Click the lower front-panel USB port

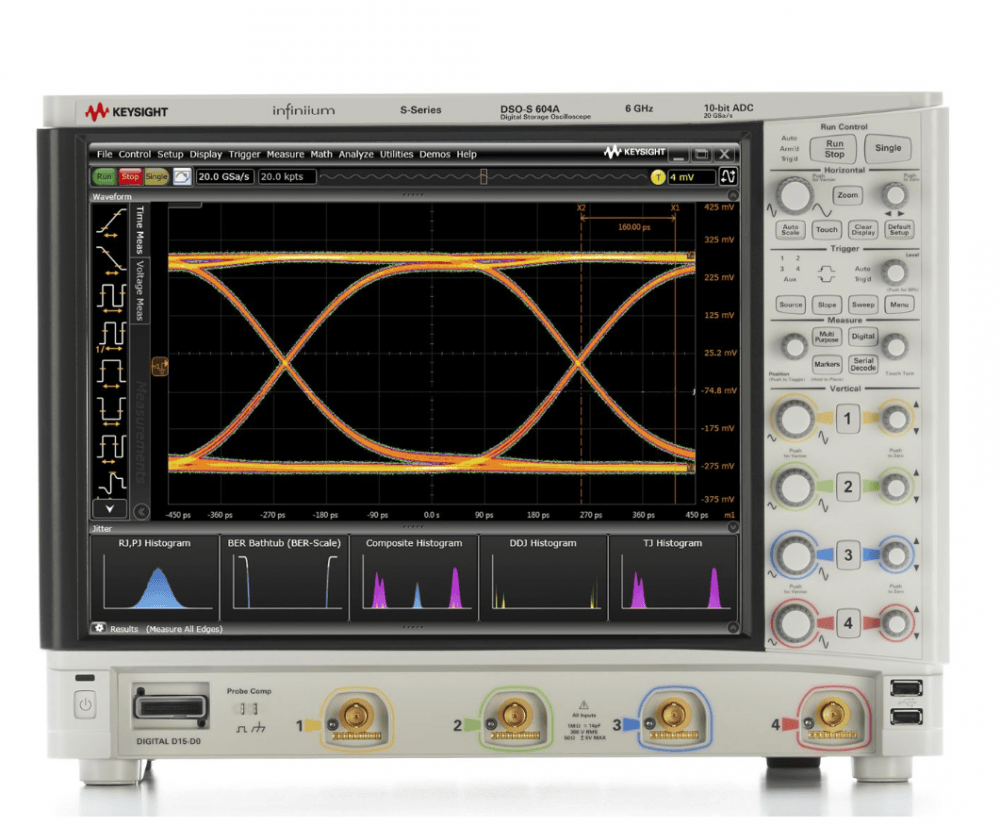click(906, 717)
